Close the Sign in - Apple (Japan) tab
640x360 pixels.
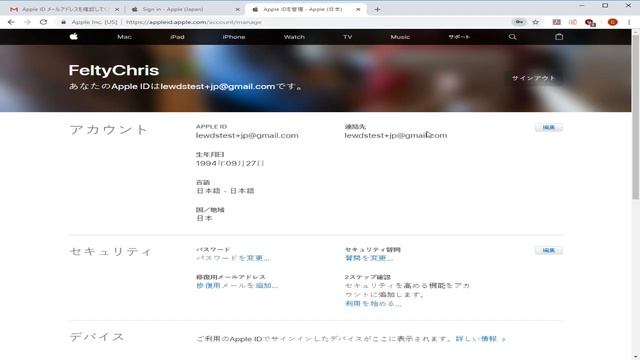238,9
